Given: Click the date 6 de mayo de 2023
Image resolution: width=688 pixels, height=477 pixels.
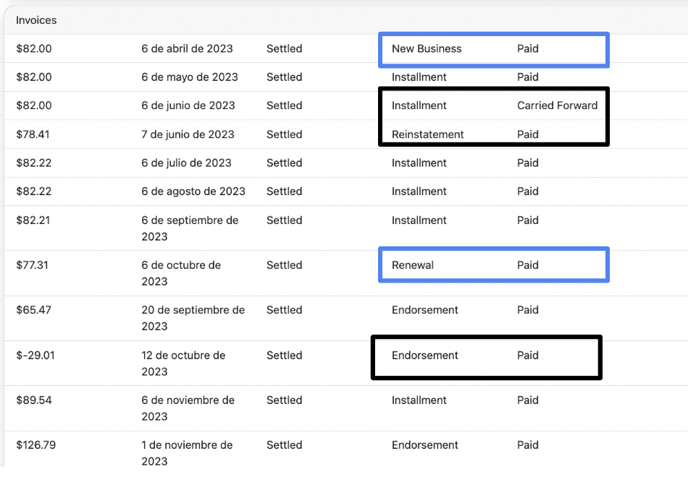Looking at the screenshot, I should tap(190, 77).
